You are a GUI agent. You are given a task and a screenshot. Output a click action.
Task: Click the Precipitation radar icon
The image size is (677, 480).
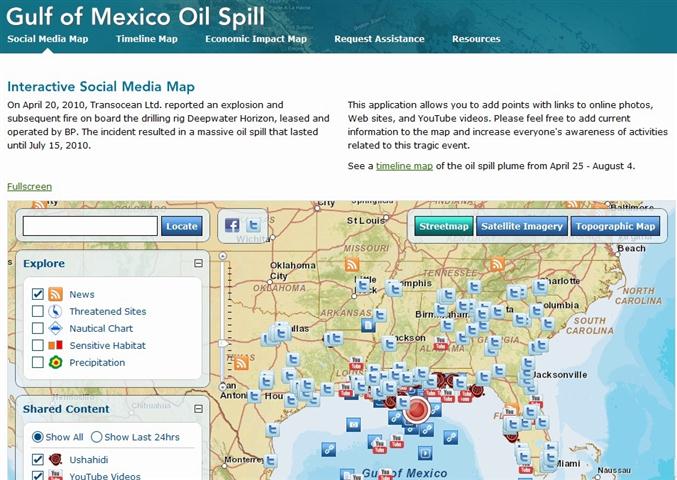click(x=55, y=363)
